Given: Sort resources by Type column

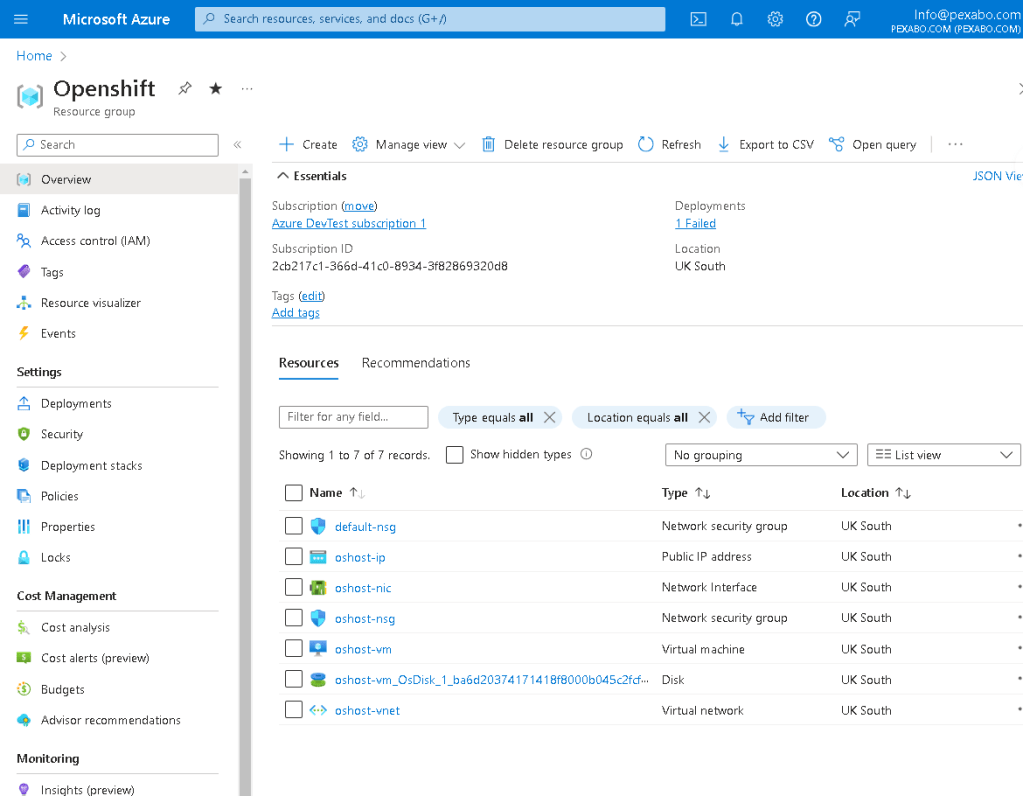Looking at the screenshot, I should coord(686,493).
